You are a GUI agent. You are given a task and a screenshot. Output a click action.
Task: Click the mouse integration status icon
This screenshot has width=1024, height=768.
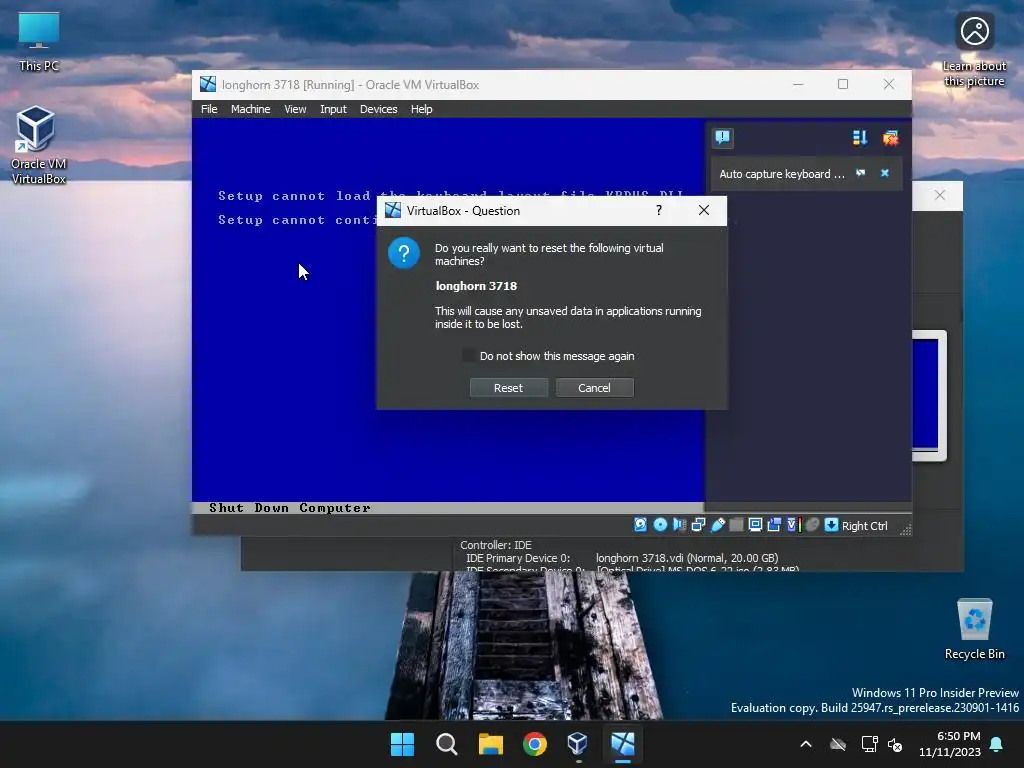pos(812,525)
